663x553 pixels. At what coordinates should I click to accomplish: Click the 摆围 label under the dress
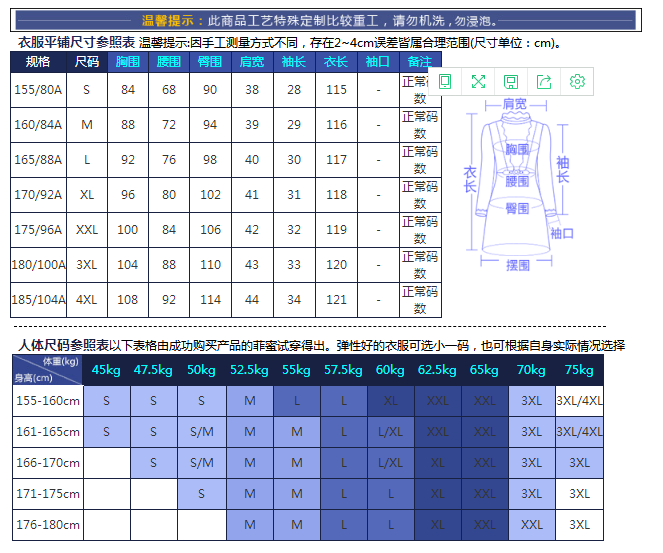click(x=518, y=266)
